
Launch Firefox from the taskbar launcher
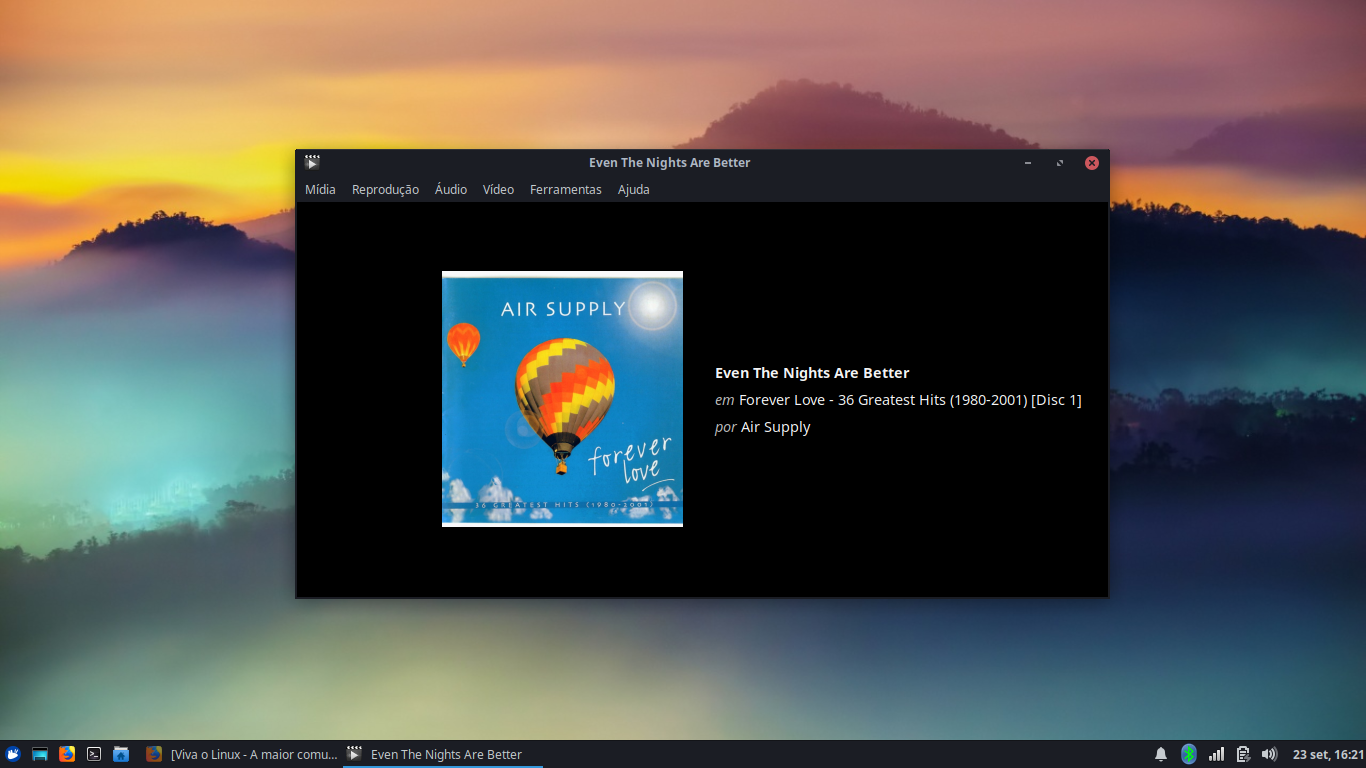[67, 754]
